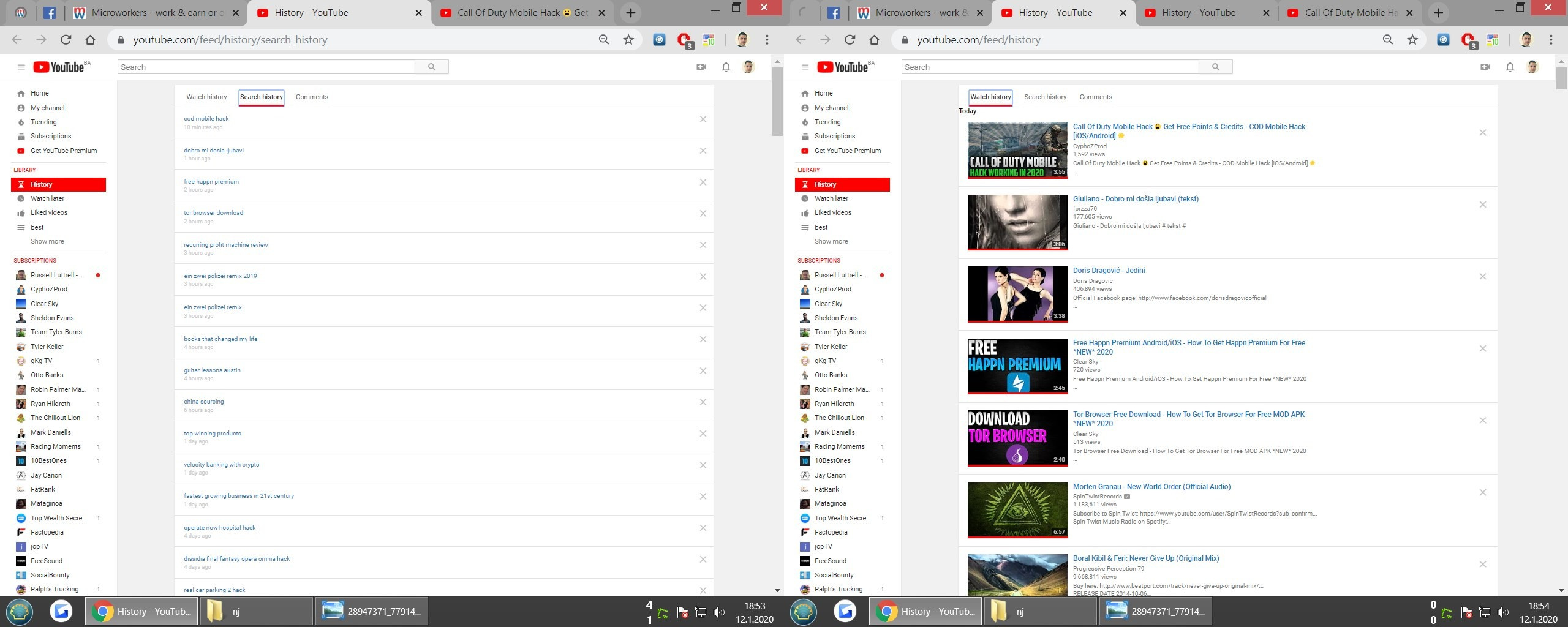Remove 'tor browser download' search entry

point(703,214)
